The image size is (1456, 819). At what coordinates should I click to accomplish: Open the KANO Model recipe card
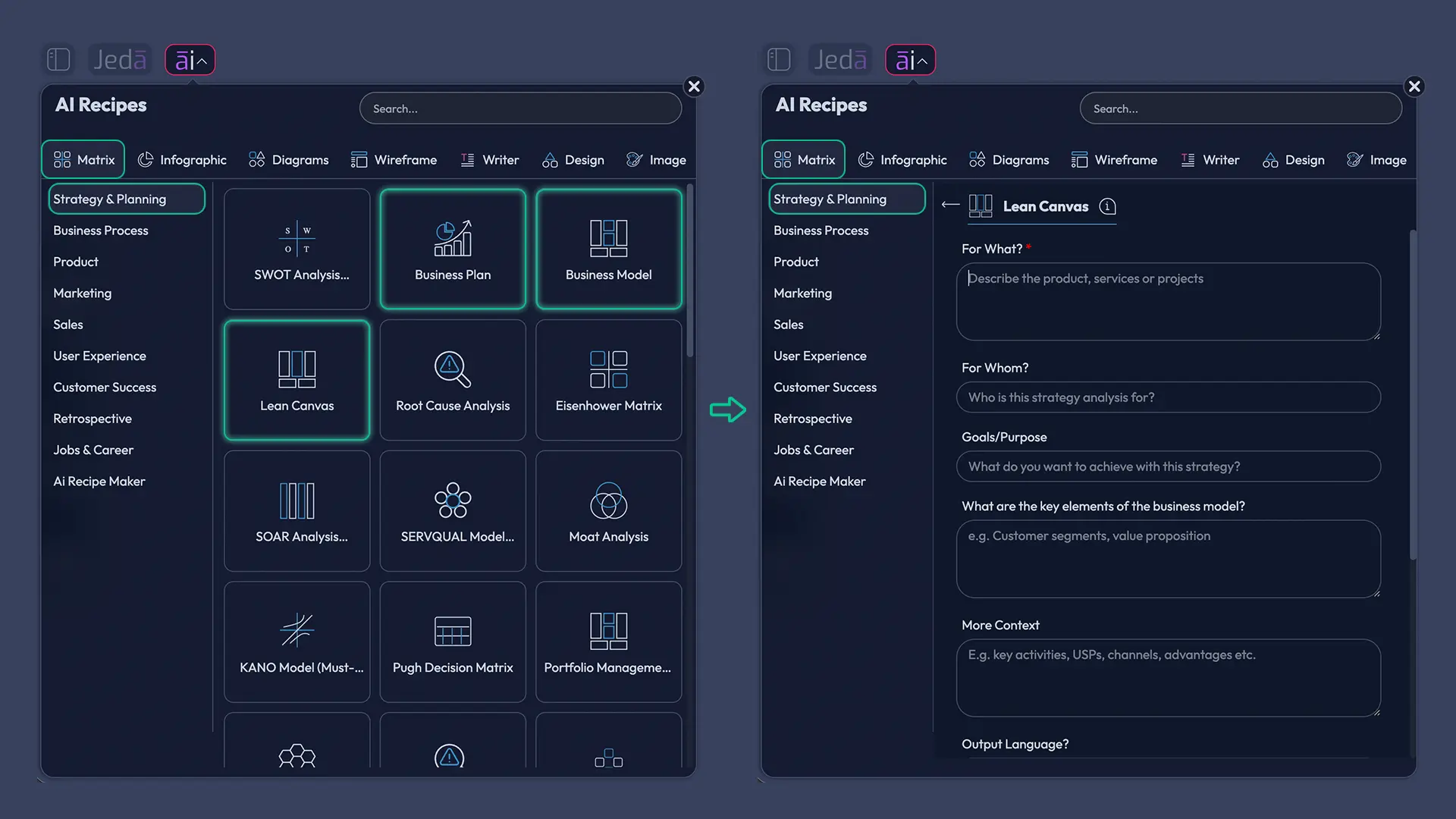297,642
